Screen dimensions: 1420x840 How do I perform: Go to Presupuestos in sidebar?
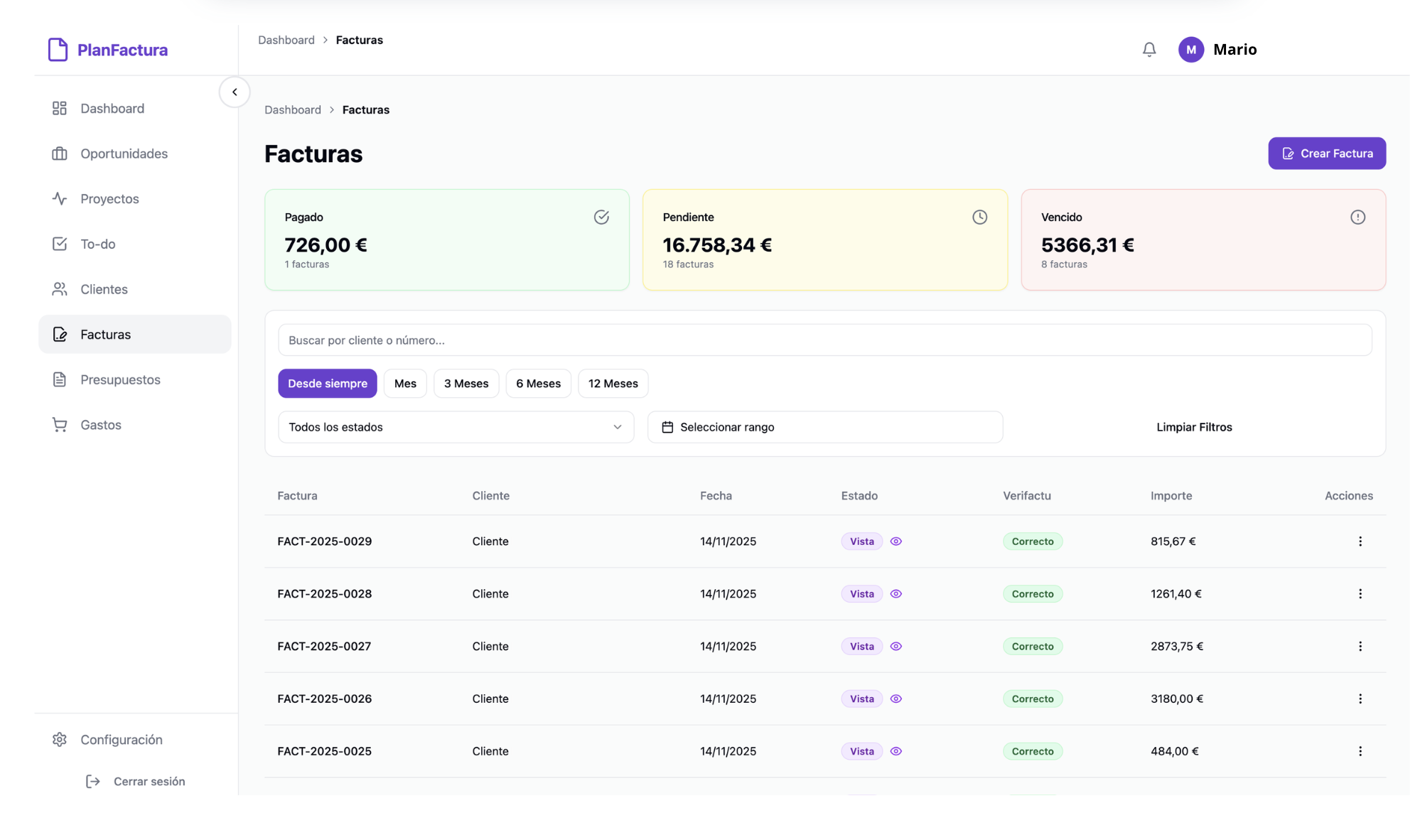(x=120, y=379)
